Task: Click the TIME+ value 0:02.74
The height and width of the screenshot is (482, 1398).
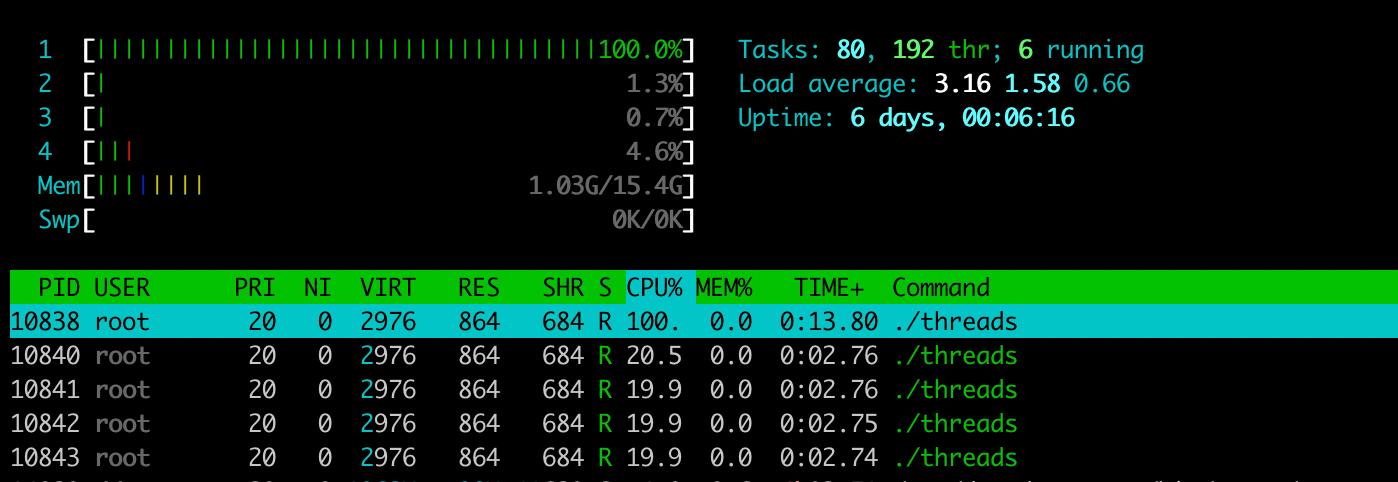Action: click(829, 458)
